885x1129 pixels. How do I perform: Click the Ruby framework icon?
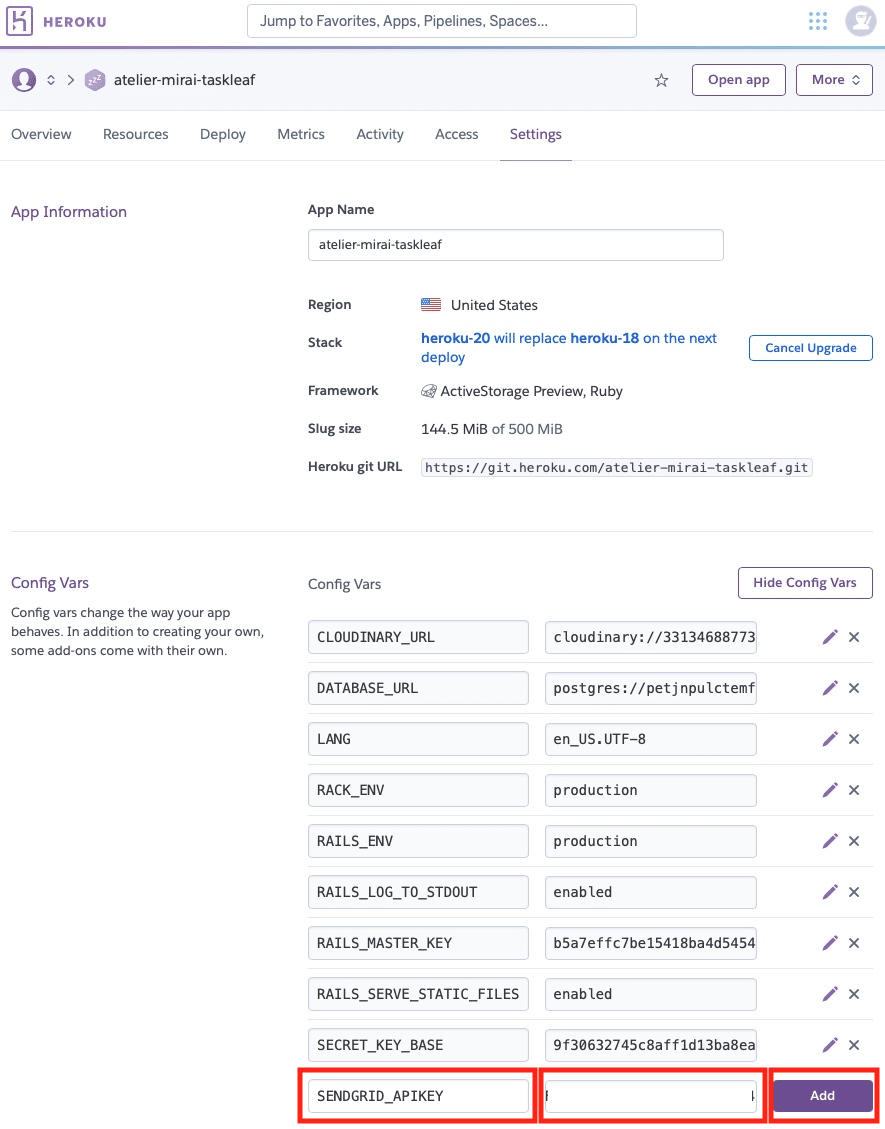428,391
